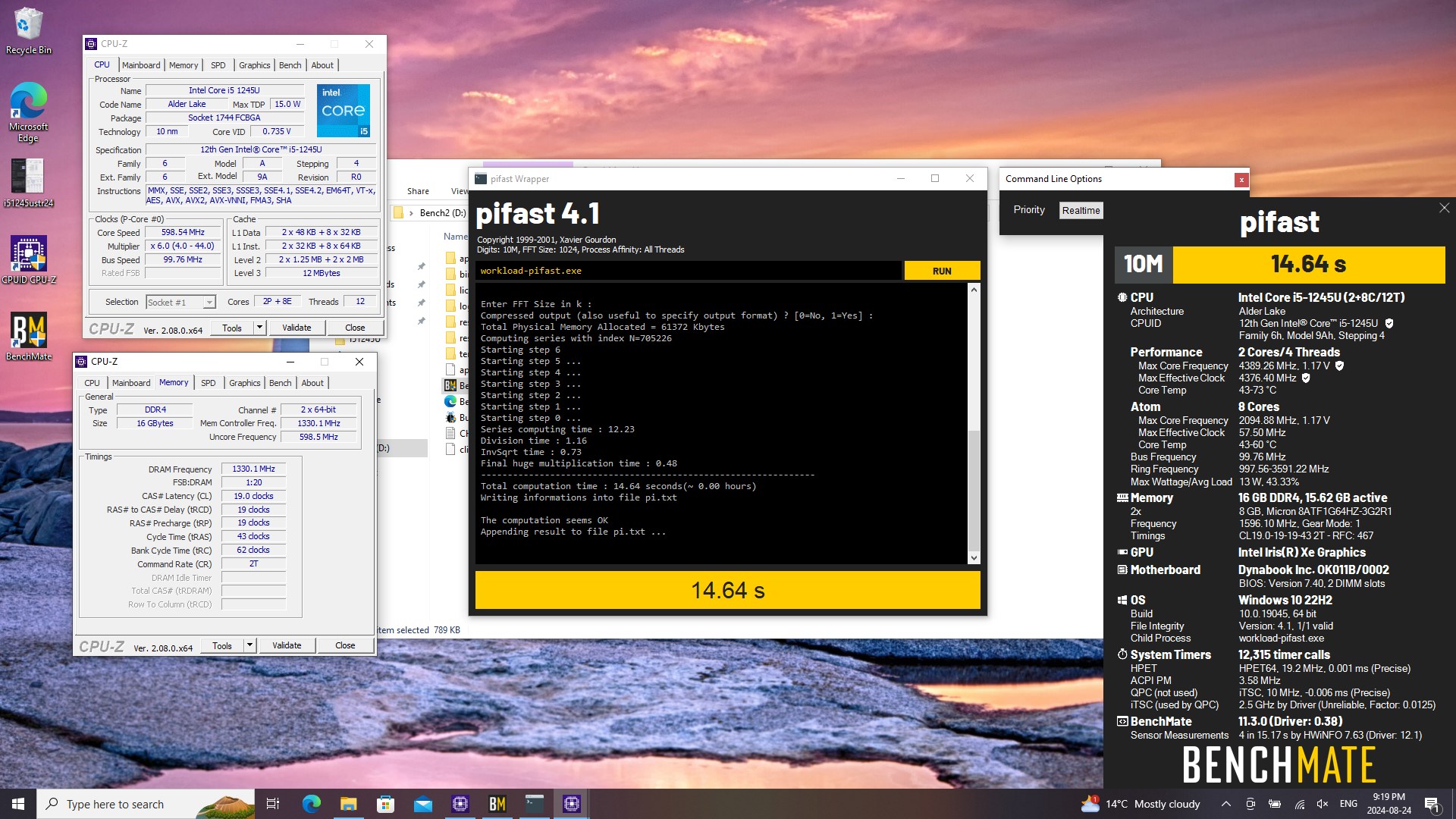Open Microsoft Store from the taskbar

tap(385, 804)
